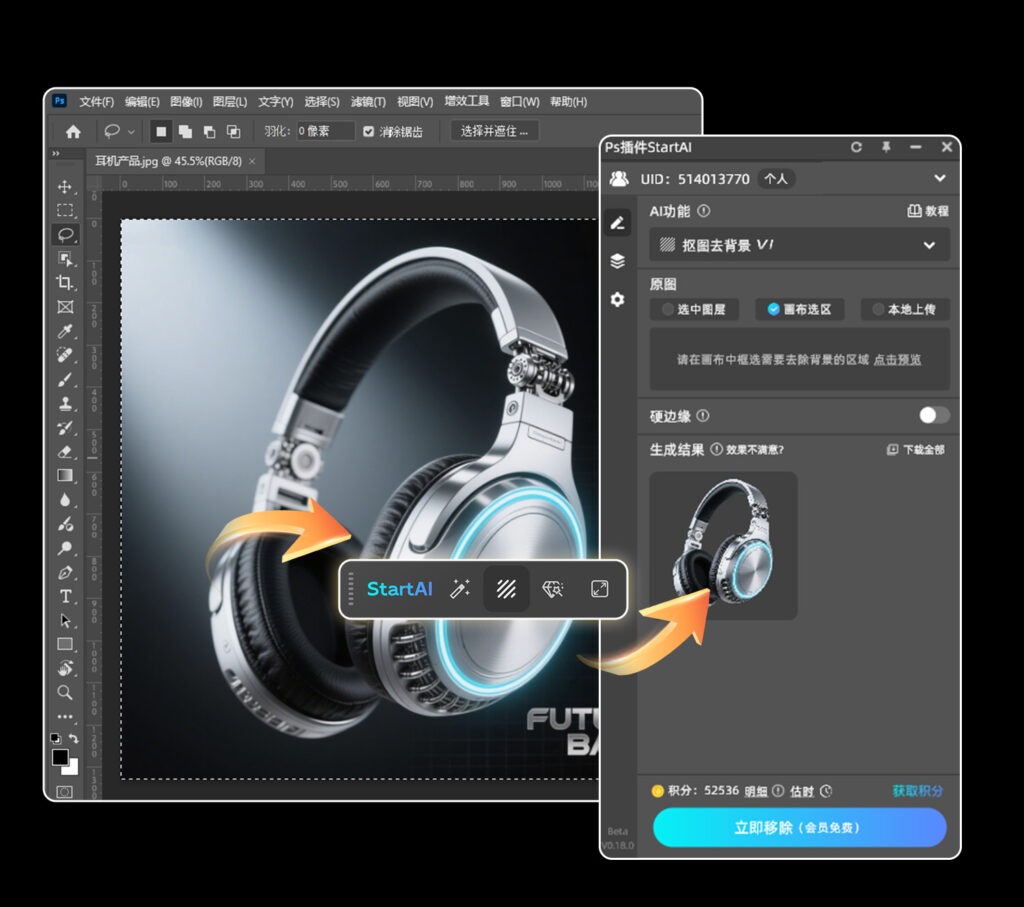Image resolution: width=1024 pixels, height=907 pixels.
Task: Select the Rectangular Marquee tool
Action: (65, 210)
